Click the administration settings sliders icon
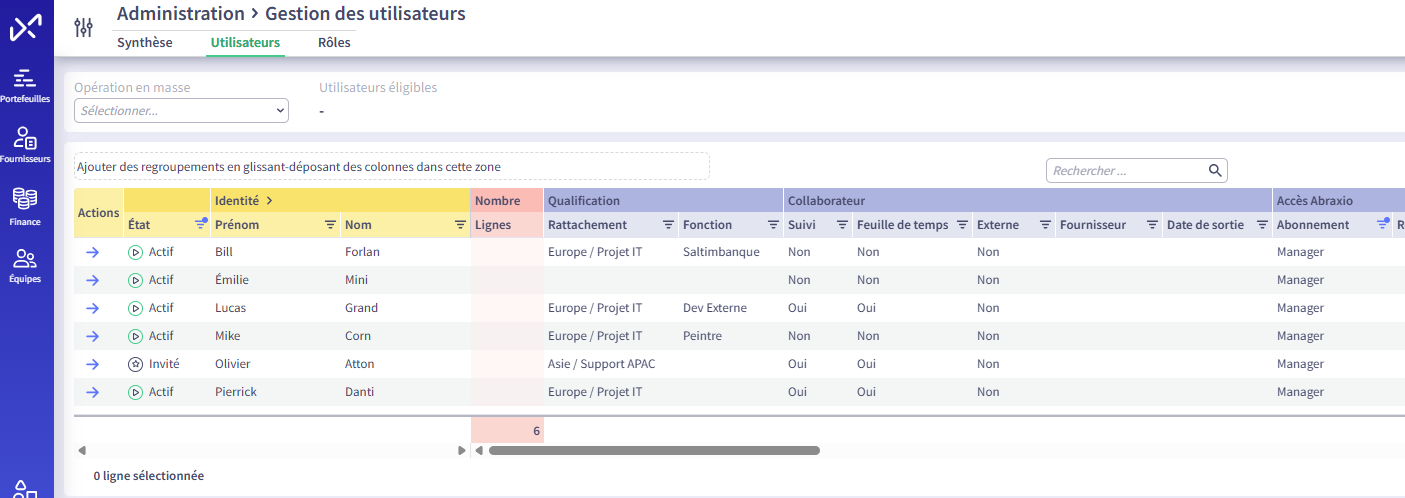The width and height of the screenshot is (1405, 498). point(84,28)
